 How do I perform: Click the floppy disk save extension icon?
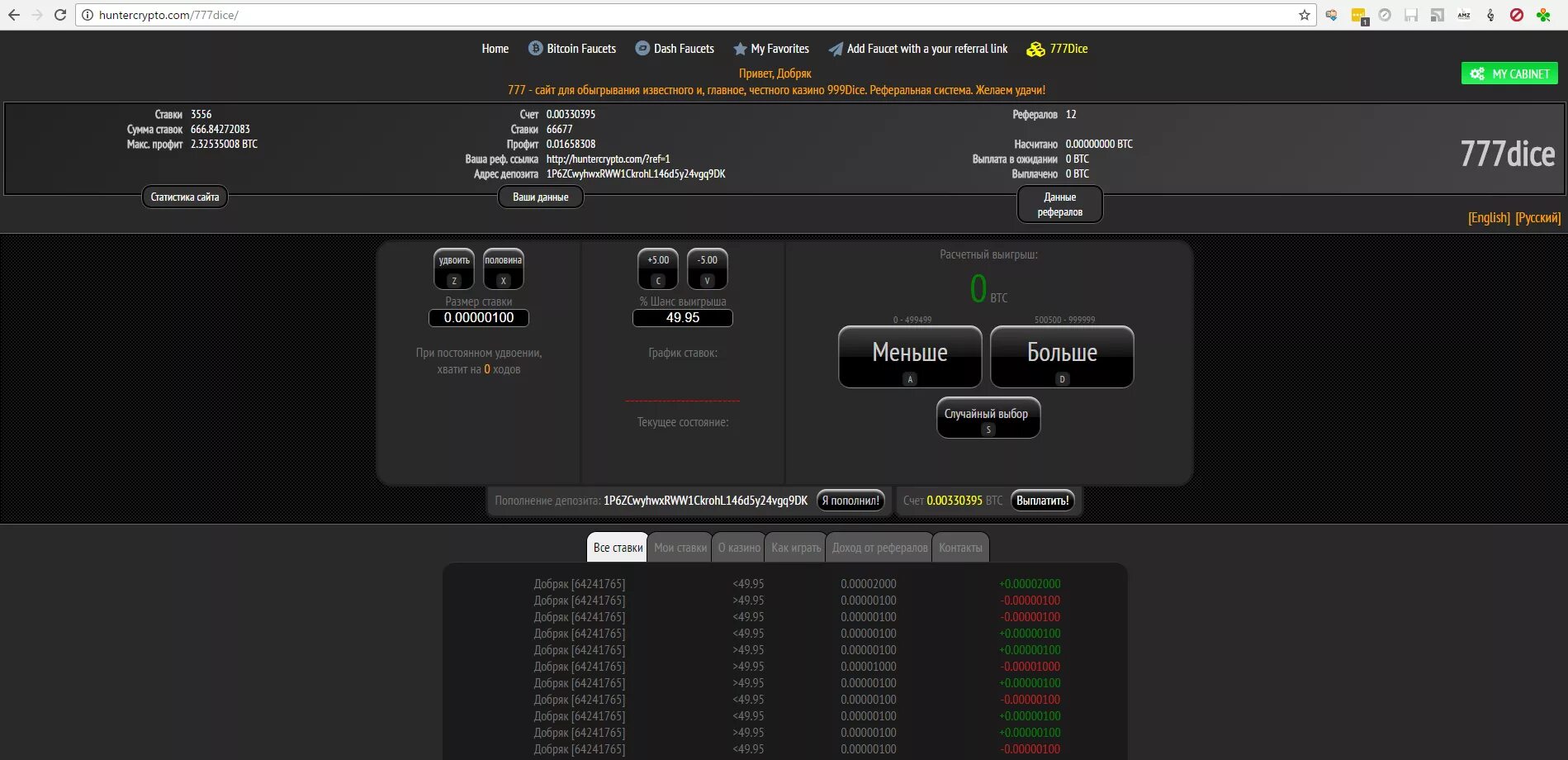1411,15
